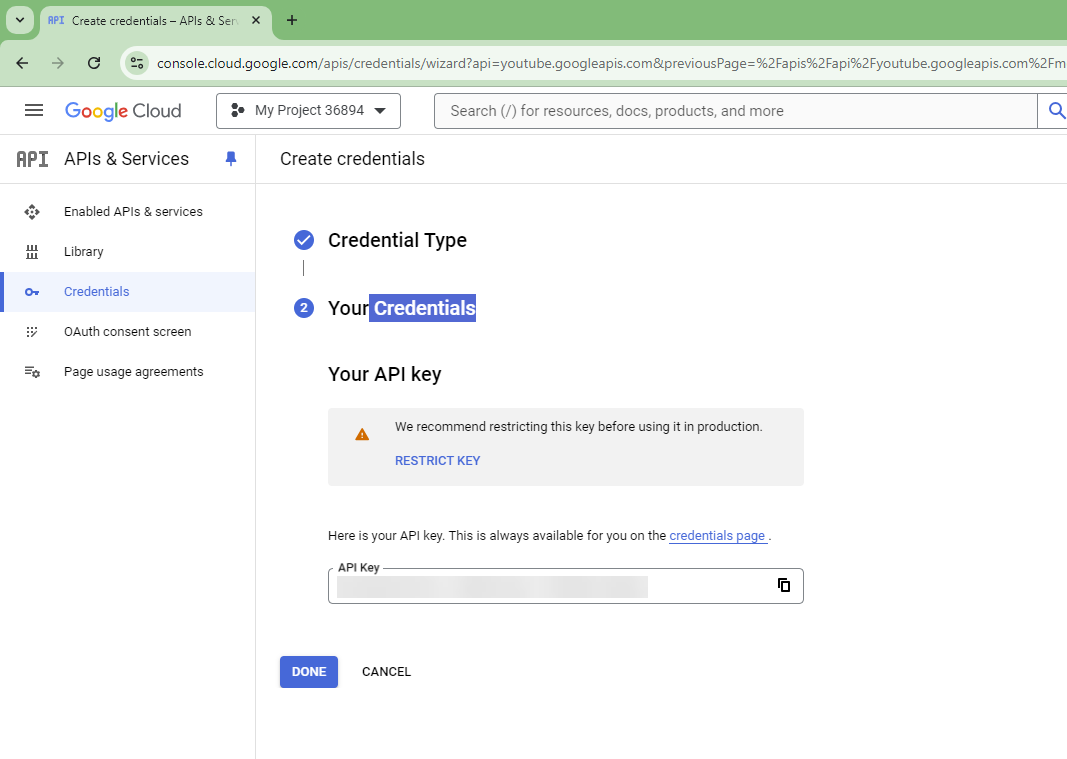1067x759 pixels.
Task: Open OAuth consent screen section
Action: tap(127, 332)
